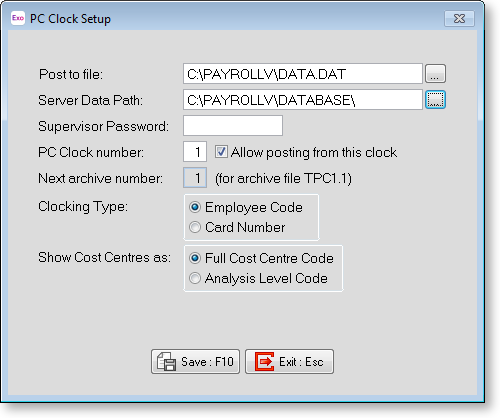Choose Card Number as clocking type
Screen dimensions: 500x418
pos(195,227)
